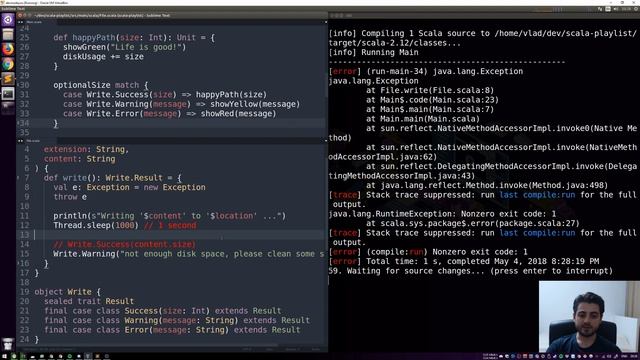Click 'at File.write(File.scala:8)' in terminal
Image resolution: width=640 pixels, height=360 pixels.
[x=430, y=90]
